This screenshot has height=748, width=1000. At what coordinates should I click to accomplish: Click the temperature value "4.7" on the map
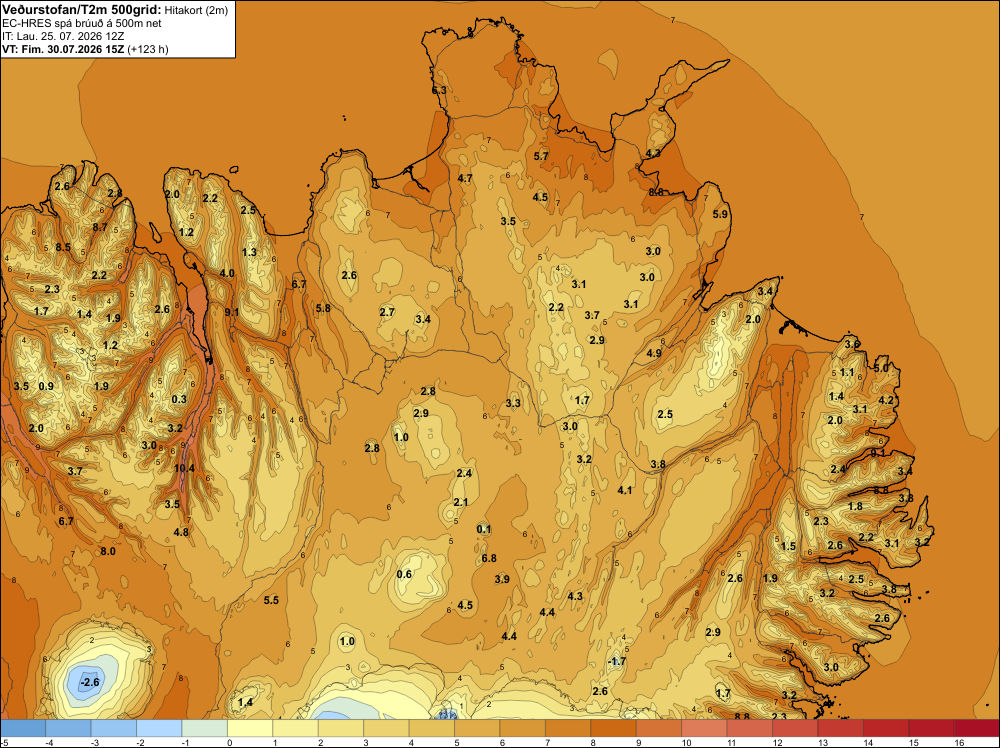[x=465, y=178]
